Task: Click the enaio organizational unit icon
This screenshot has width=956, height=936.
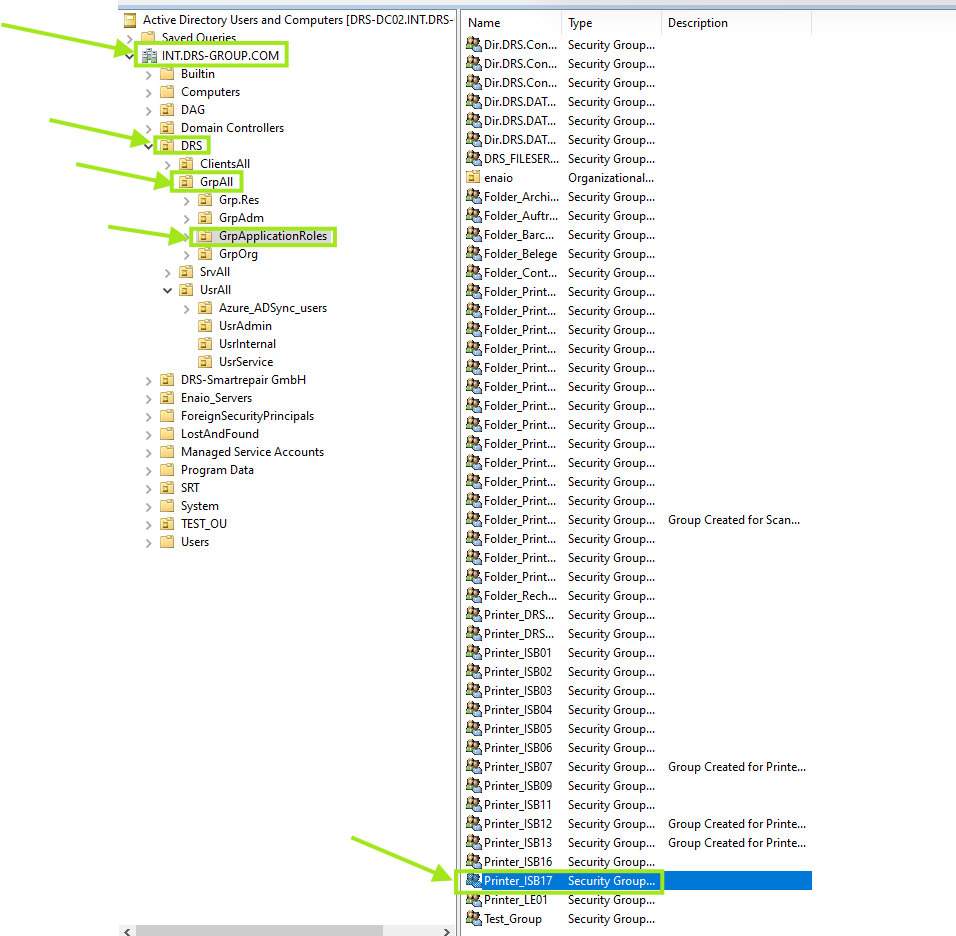Action: (474, 178)
